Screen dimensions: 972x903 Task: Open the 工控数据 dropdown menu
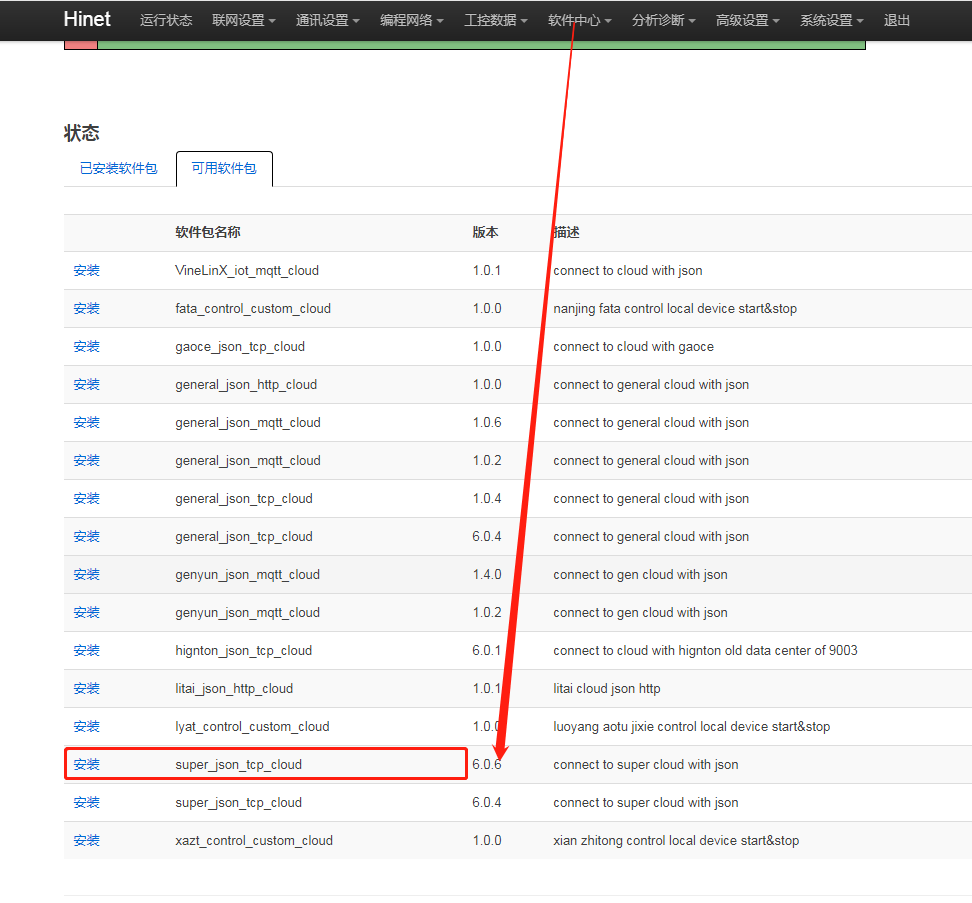pos(495,20)
